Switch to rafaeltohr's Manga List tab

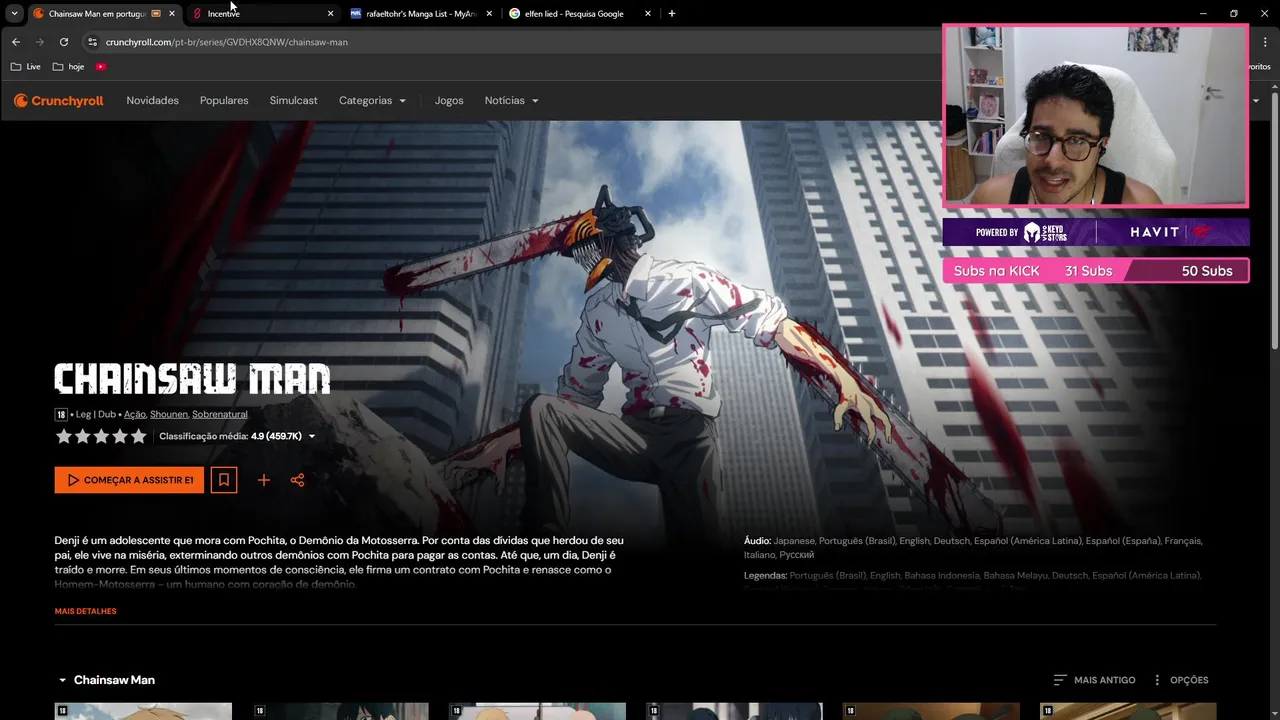pyautogui.click(x=420, y=13)
